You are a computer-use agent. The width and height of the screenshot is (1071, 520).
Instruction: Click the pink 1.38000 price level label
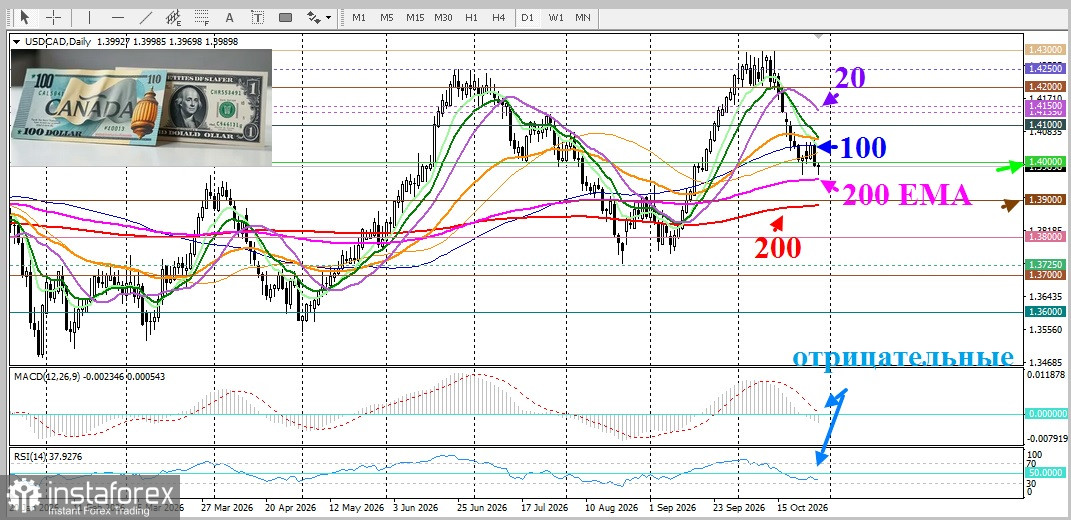(x=1045, y=236)
